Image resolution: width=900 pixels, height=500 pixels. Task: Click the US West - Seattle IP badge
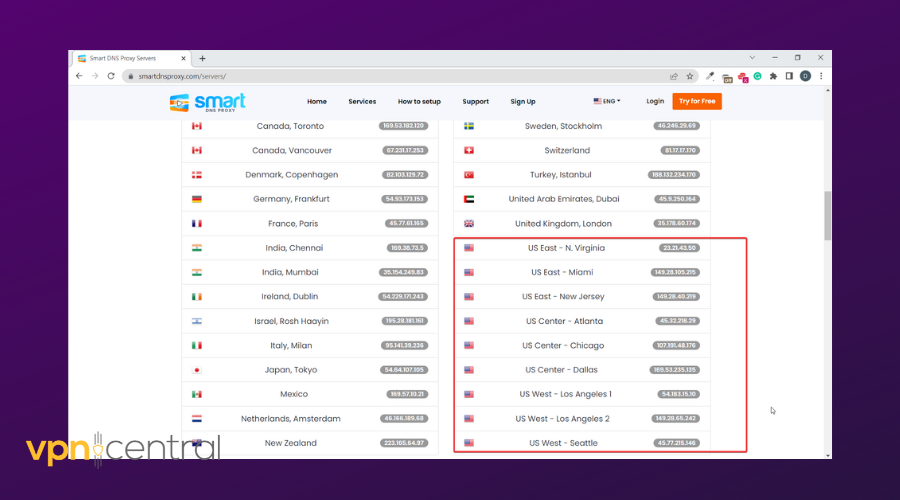pyautogui.click(x=677, y=443)
